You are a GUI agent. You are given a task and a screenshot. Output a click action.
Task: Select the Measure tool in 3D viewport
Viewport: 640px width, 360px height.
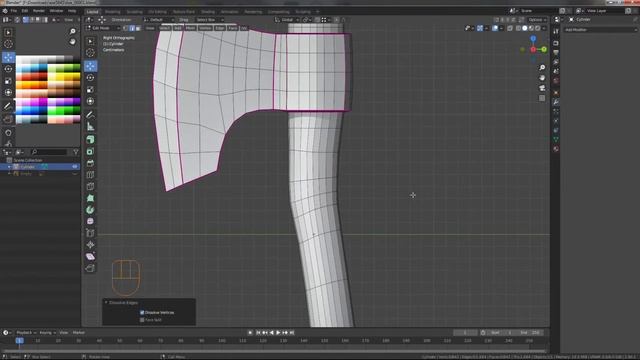pos(90,127)
